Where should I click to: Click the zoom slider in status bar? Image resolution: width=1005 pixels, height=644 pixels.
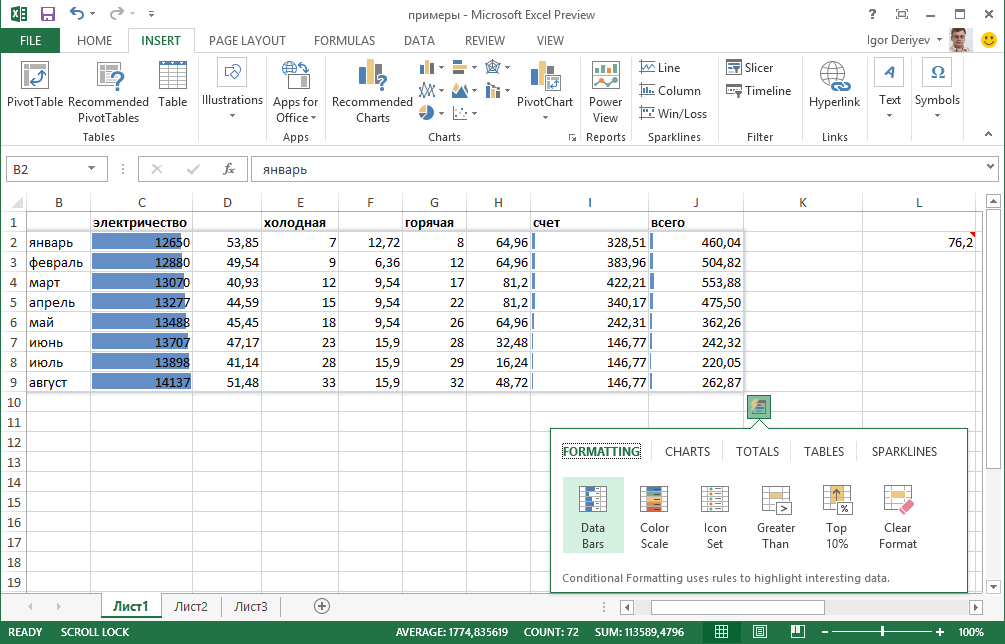pyautogui.click(x=882, y=632)
